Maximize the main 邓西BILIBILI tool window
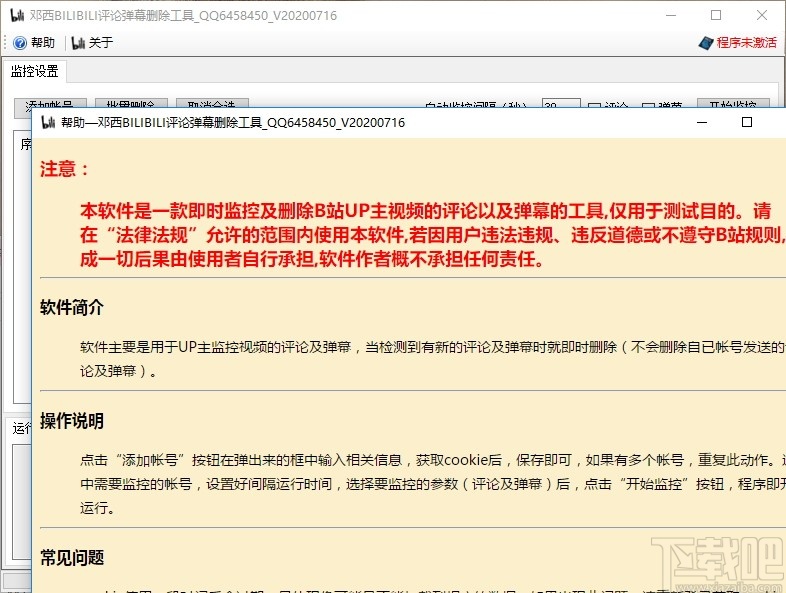Viewport: 786px width, 593px height. (x=716, y=16)
